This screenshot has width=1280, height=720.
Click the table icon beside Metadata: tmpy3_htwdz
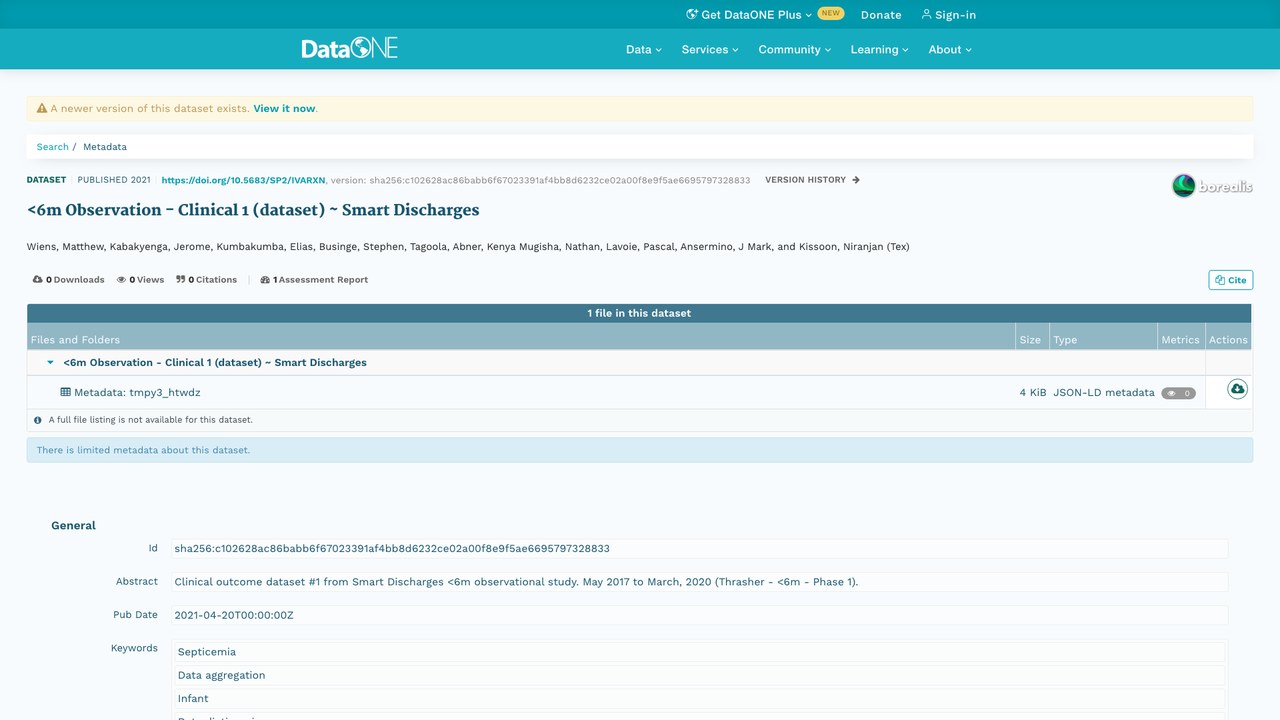(66, 392)
